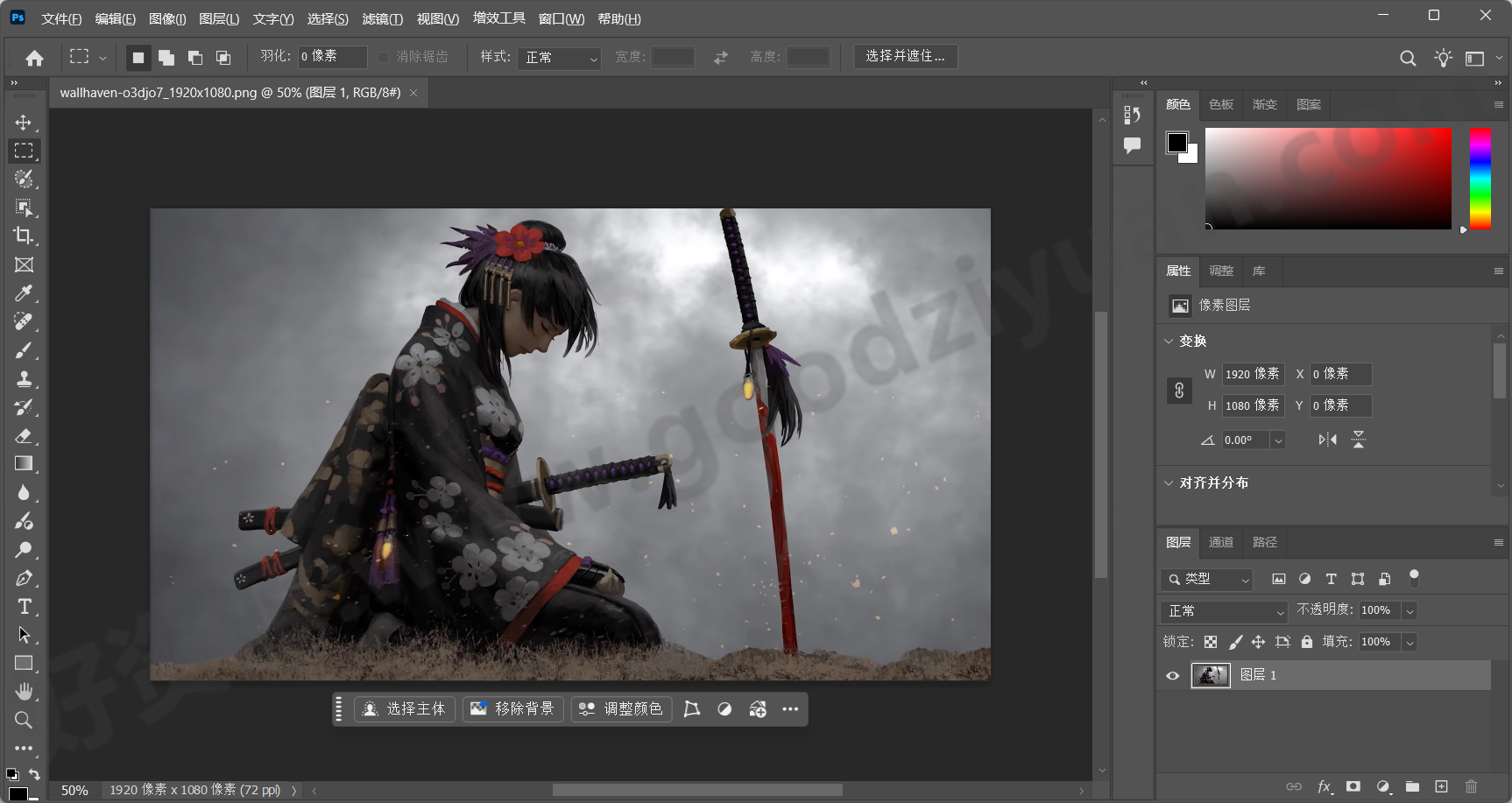Select the Crop tool
1512x803 pixels.
coord(24,236)
